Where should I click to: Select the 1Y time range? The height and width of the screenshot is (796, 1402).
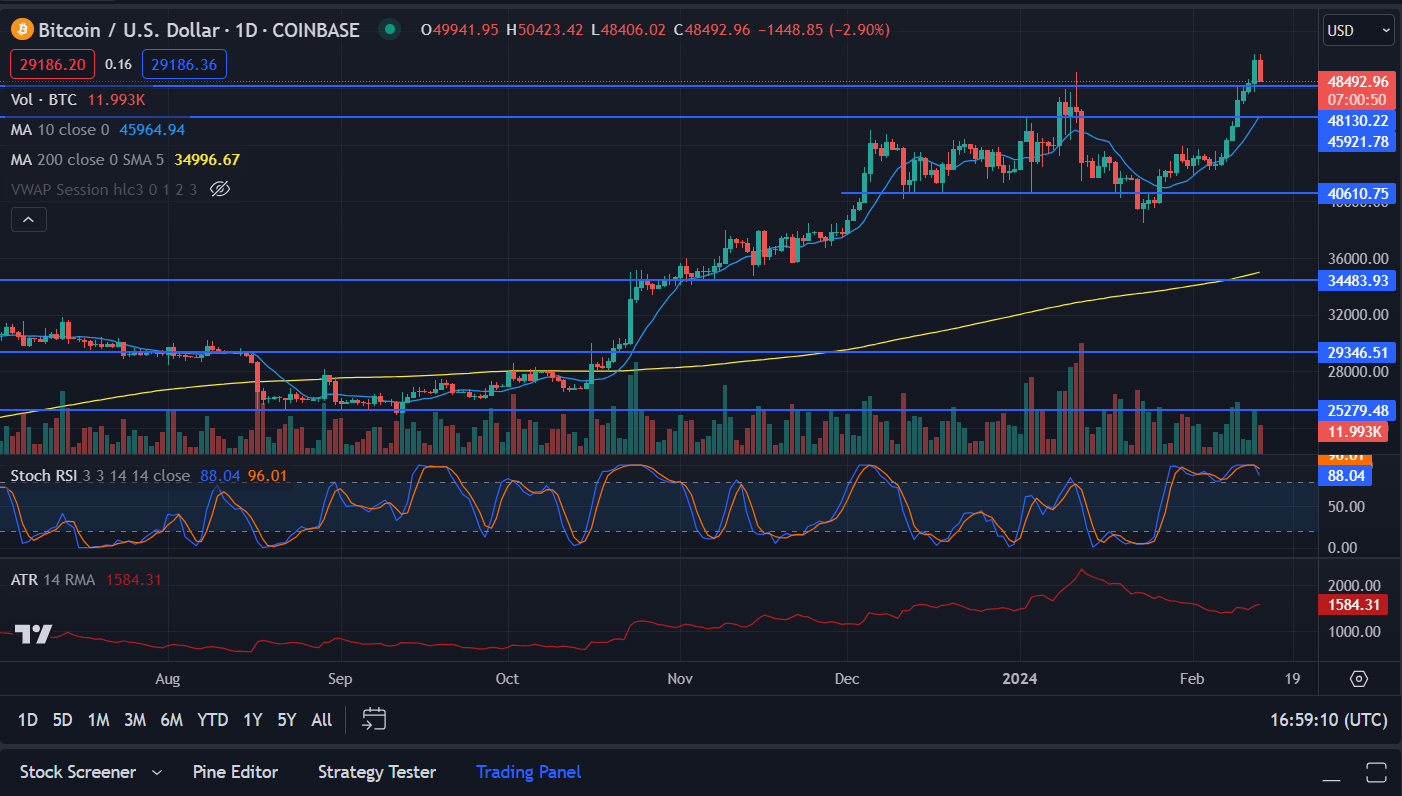pos(252,719)
